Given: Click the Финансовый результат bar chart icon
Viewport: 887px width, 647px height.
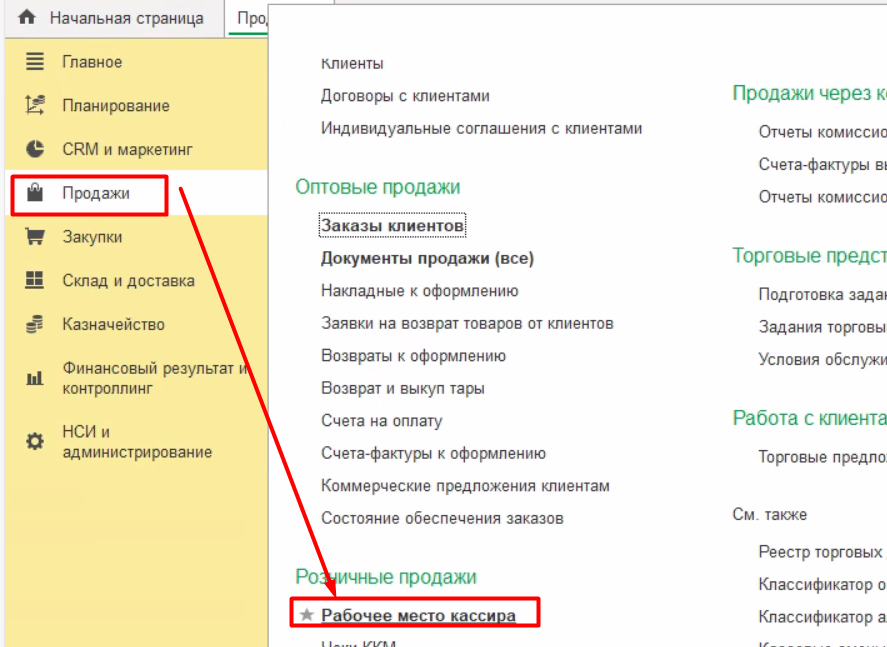Looking at the screenshot, I should (x=35, y=378).
